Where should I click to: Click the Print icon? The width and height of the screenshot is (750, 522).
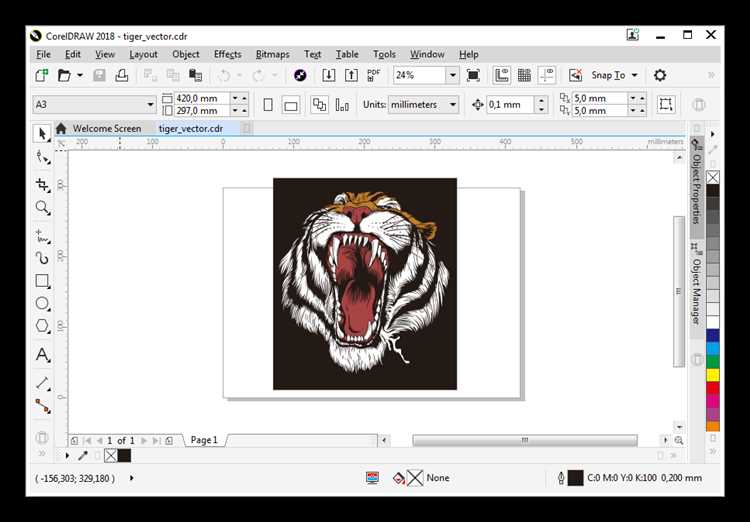(121, 75)
